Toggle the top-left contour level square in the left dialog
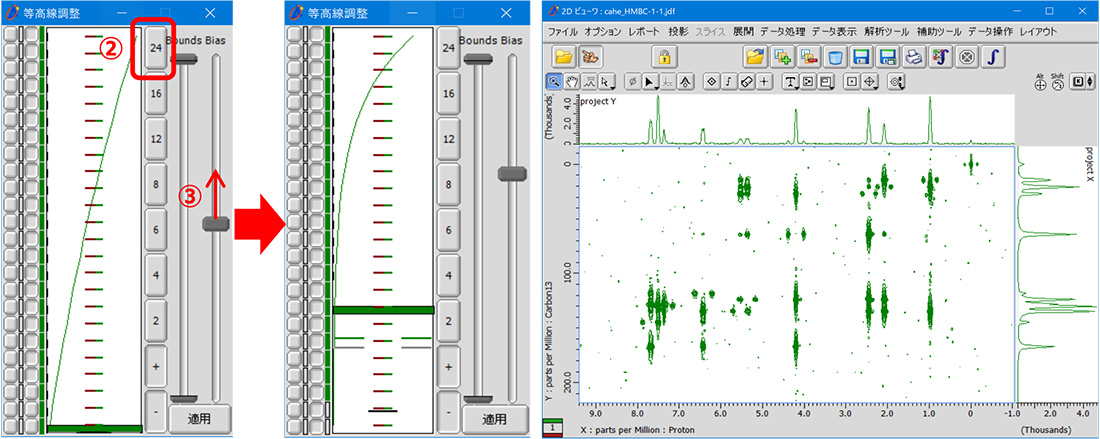This screenshot has height=439, width=1100. (x=11, y=35)
